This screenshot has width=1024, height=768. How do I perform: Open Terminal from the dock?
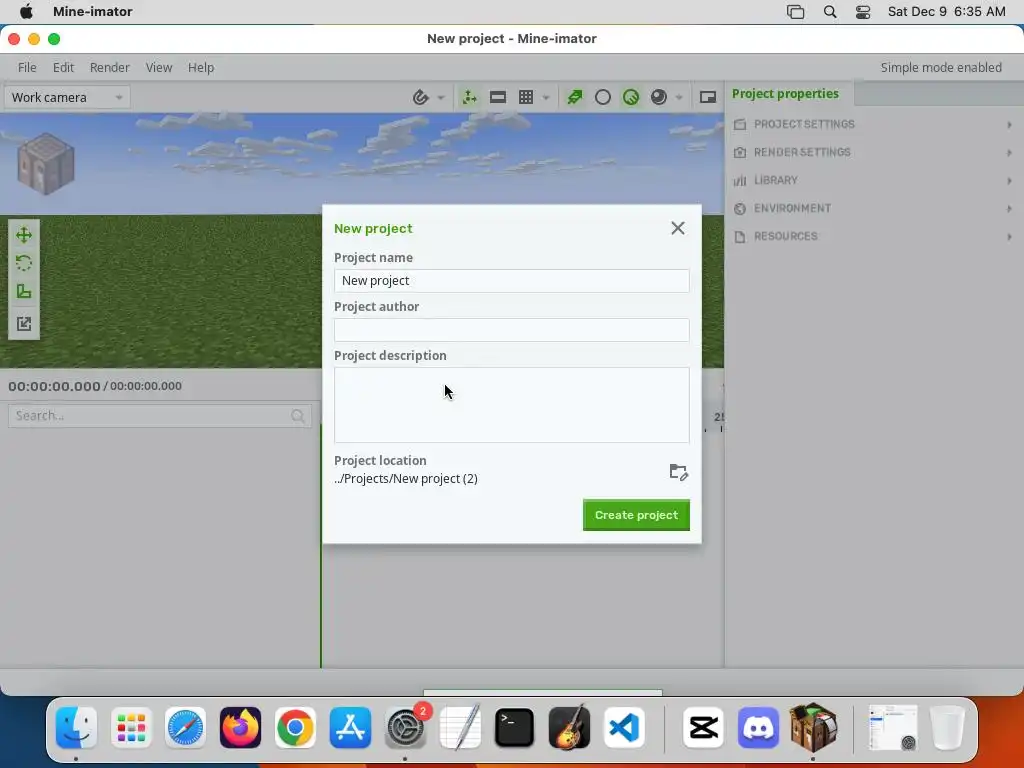[x=515, y=728]
